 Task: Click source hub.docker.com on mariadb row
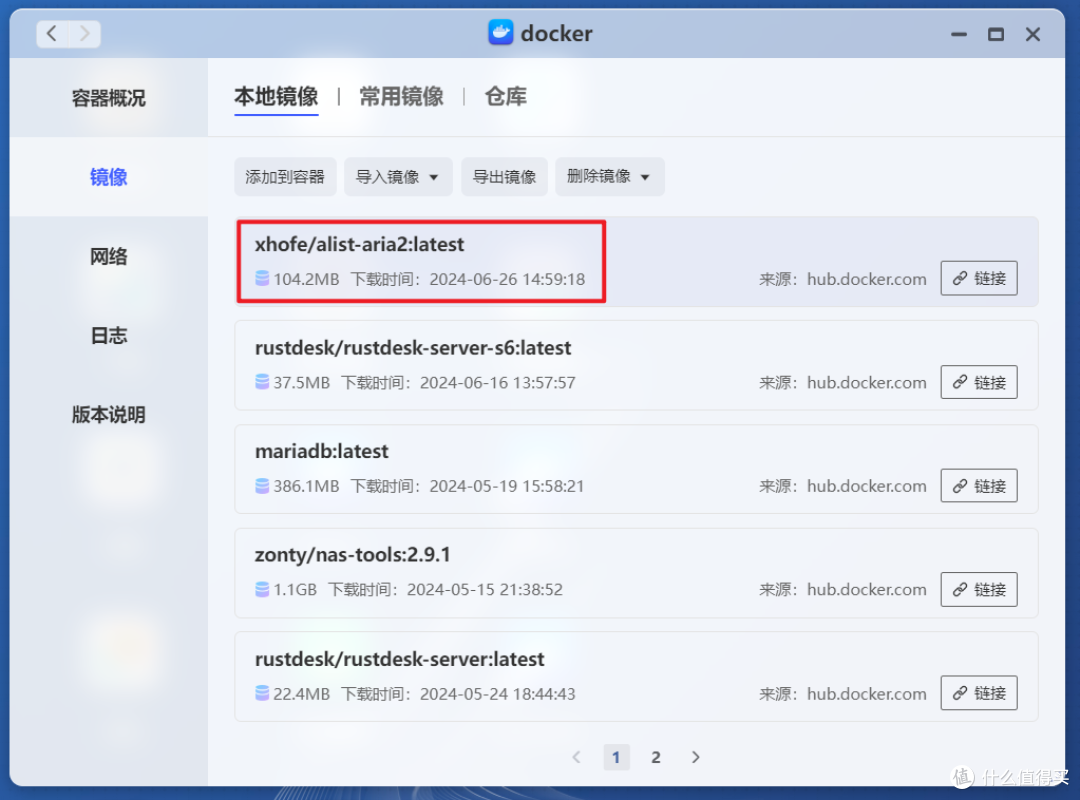pos(866,486)
